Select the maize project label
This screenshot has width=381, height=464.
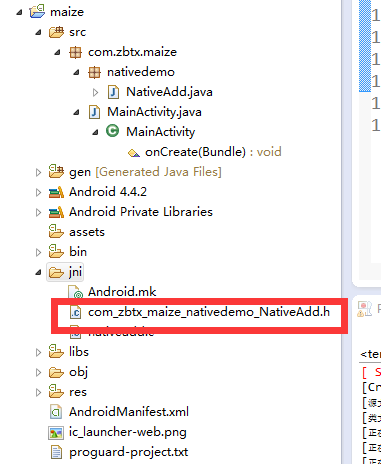coord(67,12)
